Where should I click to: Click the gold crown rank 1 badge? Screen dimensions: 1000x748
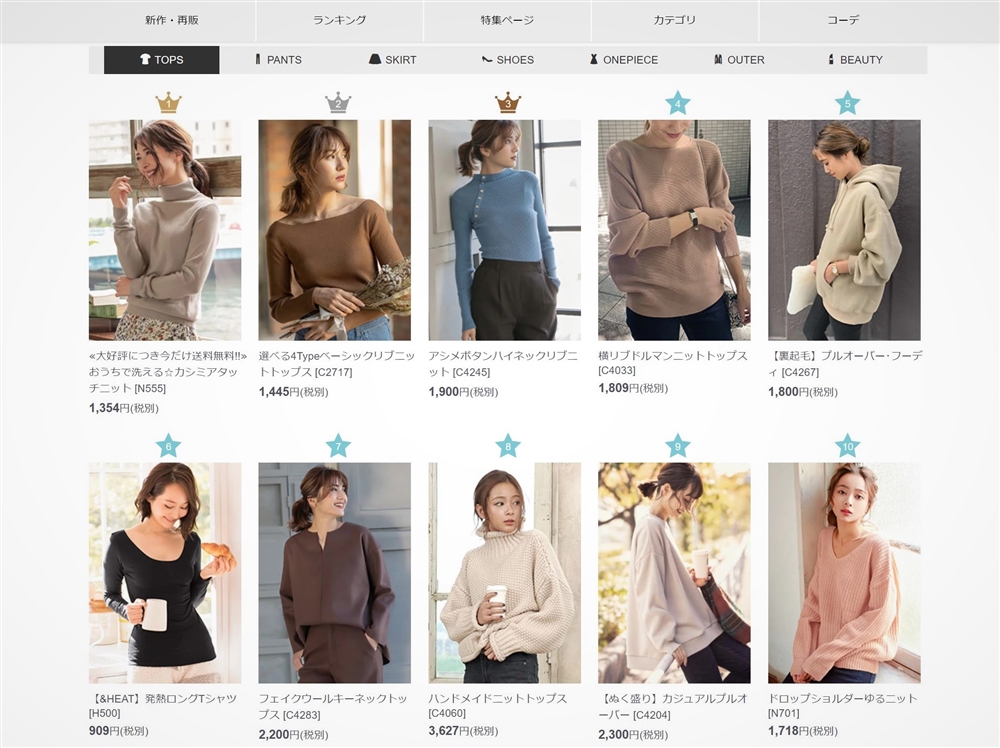[x=168, y=102]
